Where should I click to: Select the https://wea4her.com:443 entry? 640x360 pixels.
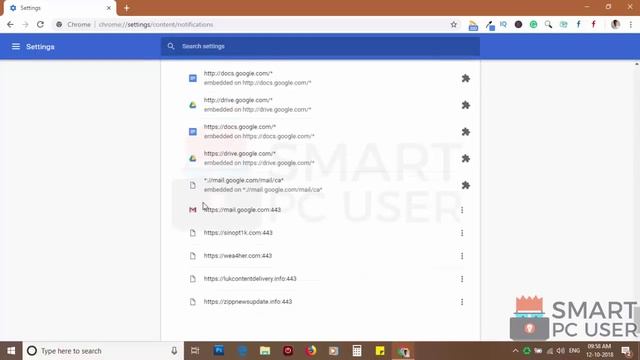click(x=238, y=256)
